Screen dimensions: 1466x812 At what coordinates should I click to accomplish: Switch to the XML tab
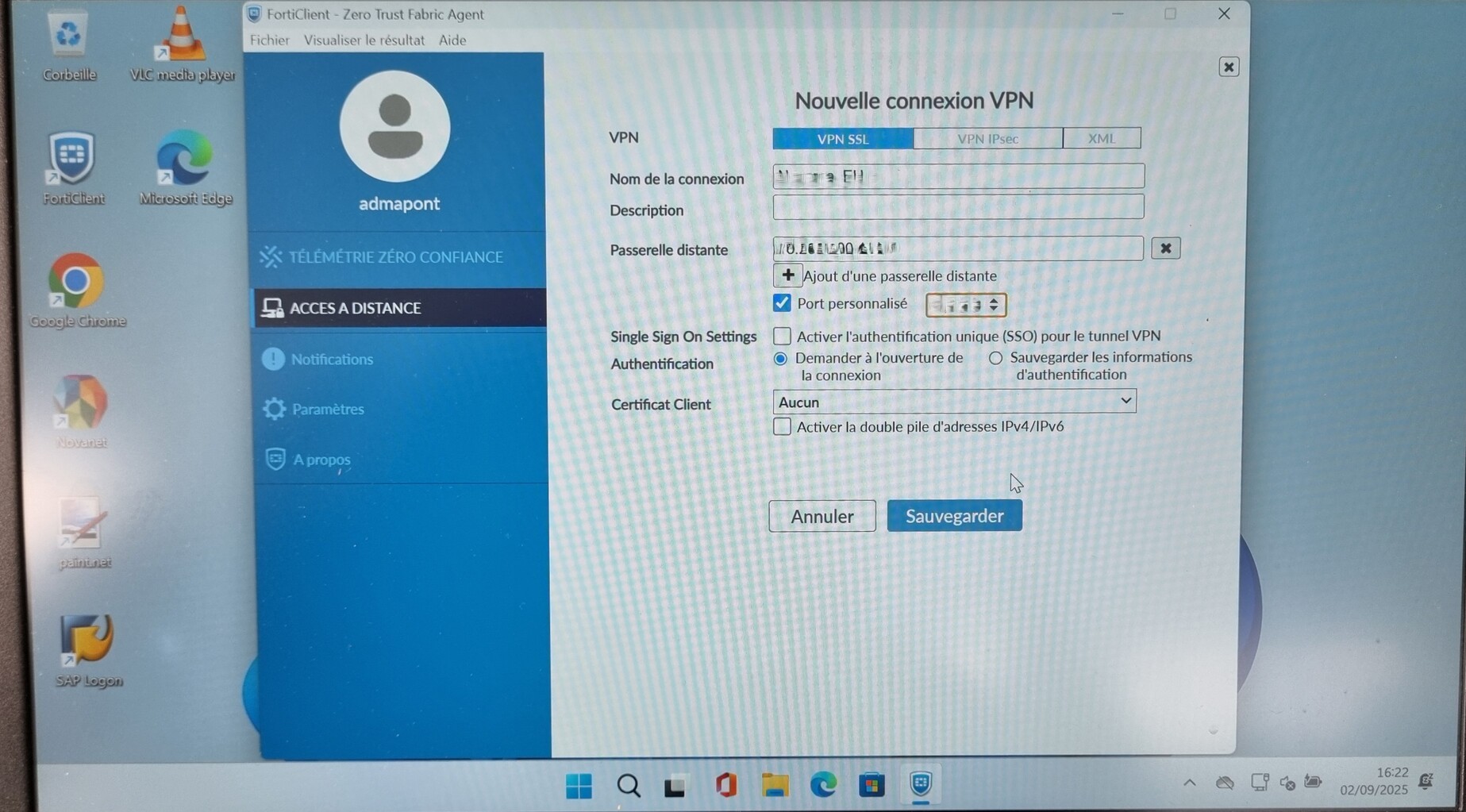pyautogui.click(x=1101, y=138)
